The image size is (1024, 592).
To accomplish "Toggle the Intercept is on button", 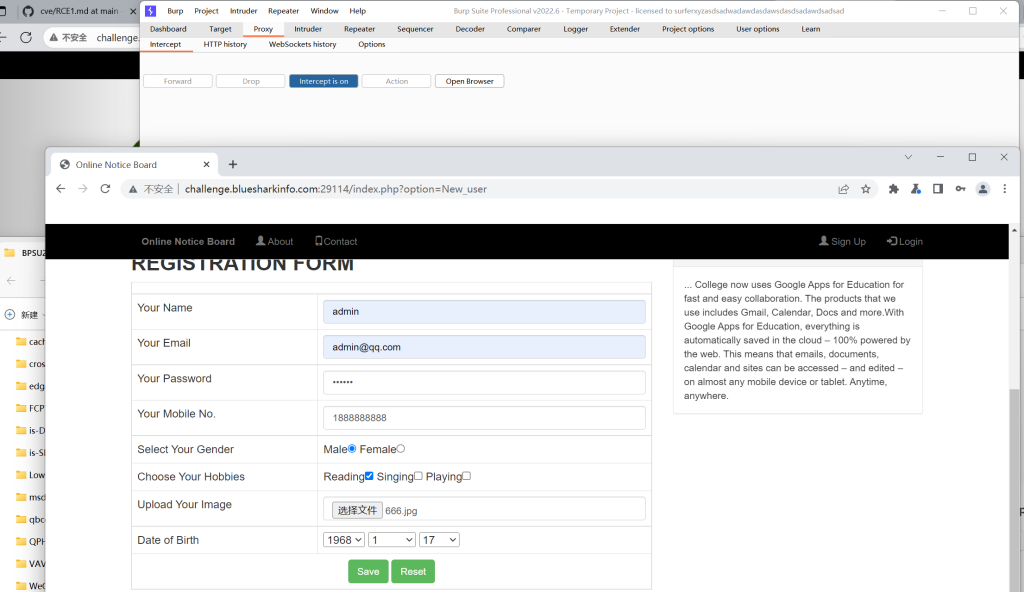I will coord(324,81).
